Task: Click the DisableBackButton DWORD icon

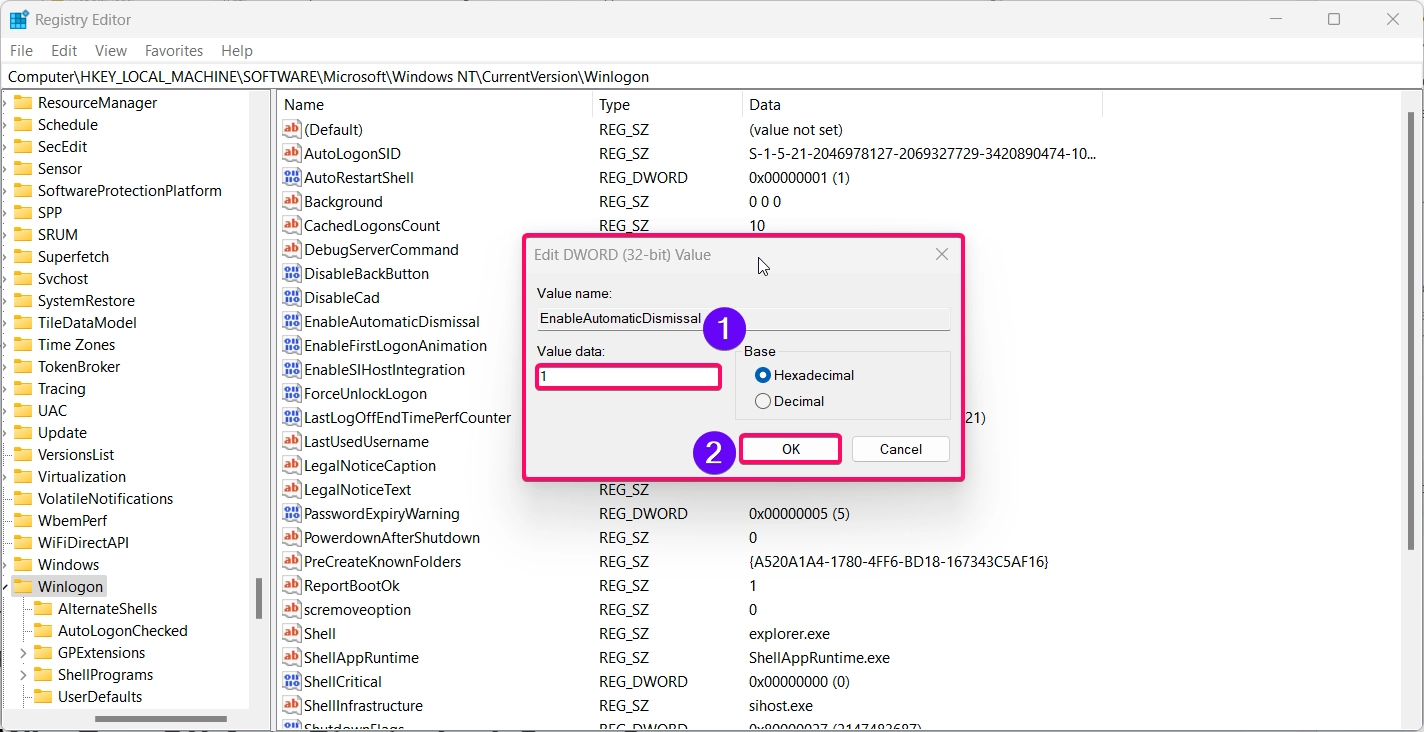Action: (x=292, y=273)
